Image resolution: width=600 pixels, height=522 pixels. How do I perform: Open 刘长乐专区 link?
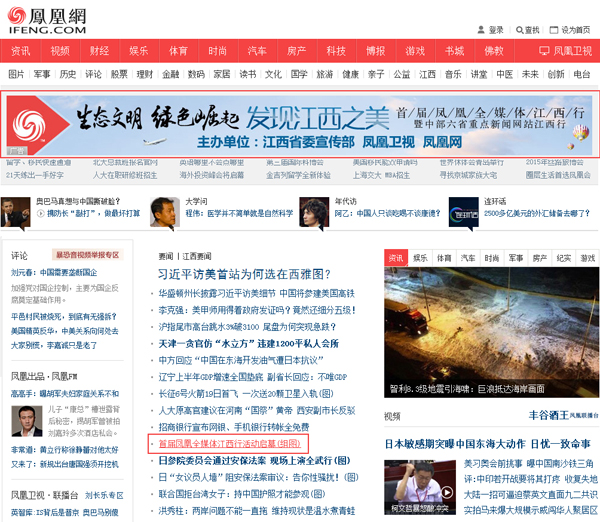[104, 496]
